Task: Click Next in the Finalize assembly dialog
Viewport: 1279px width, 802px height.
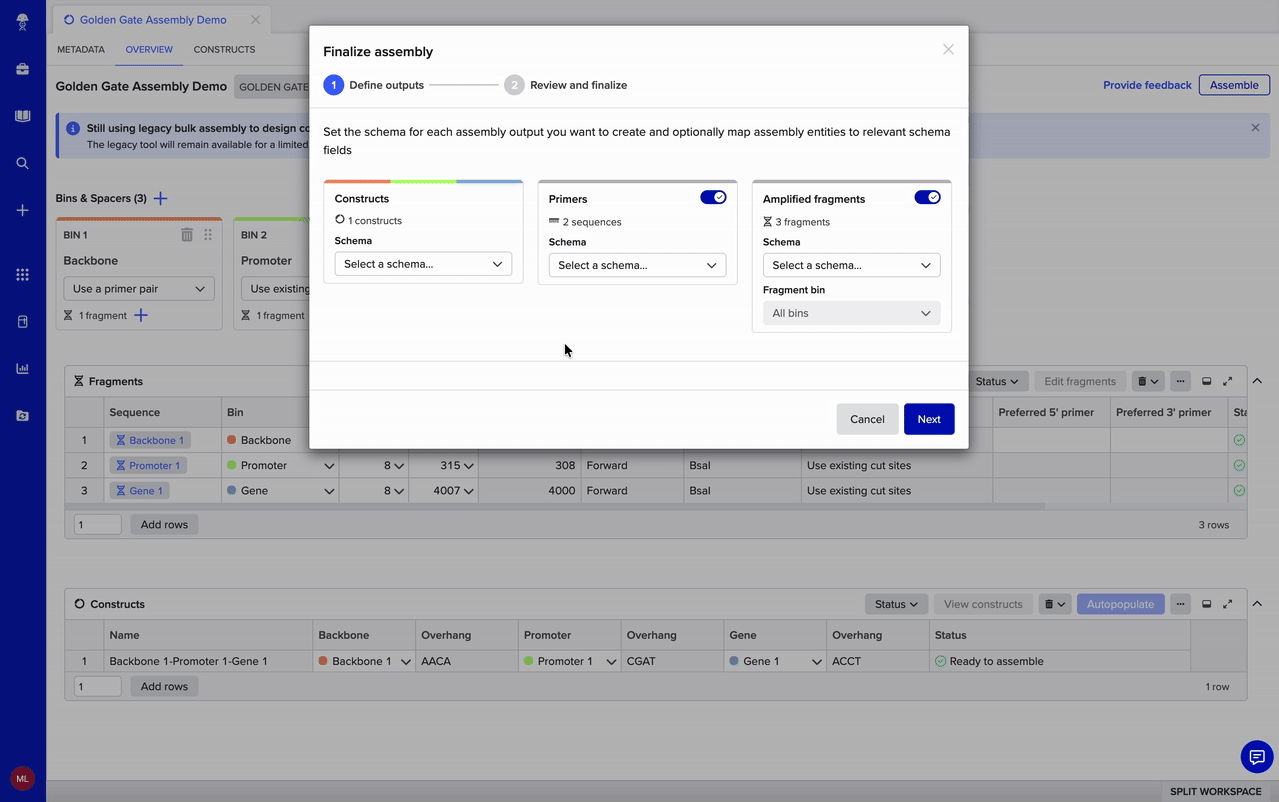Action: (928, 419)
